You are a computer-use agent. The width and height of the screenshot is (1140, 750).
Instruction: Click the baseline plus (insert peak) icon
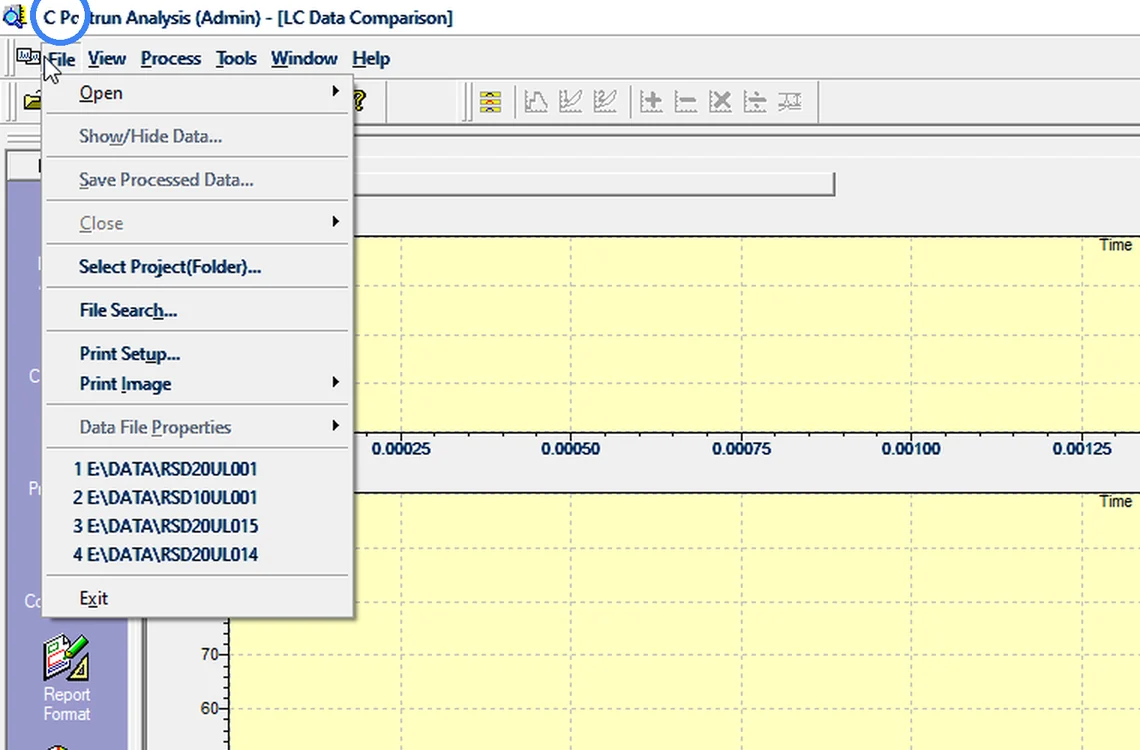(x=651, y=102)
